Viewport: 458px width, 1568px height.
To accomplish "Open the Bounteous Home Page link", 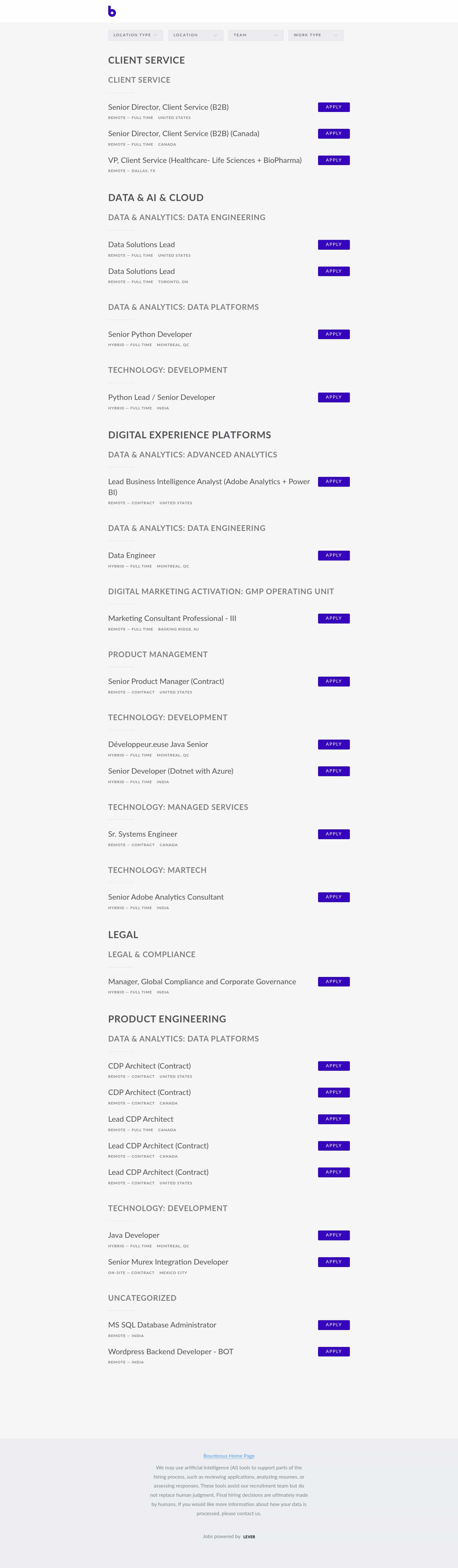I will pyautogui.click(x=229, y=1456).
